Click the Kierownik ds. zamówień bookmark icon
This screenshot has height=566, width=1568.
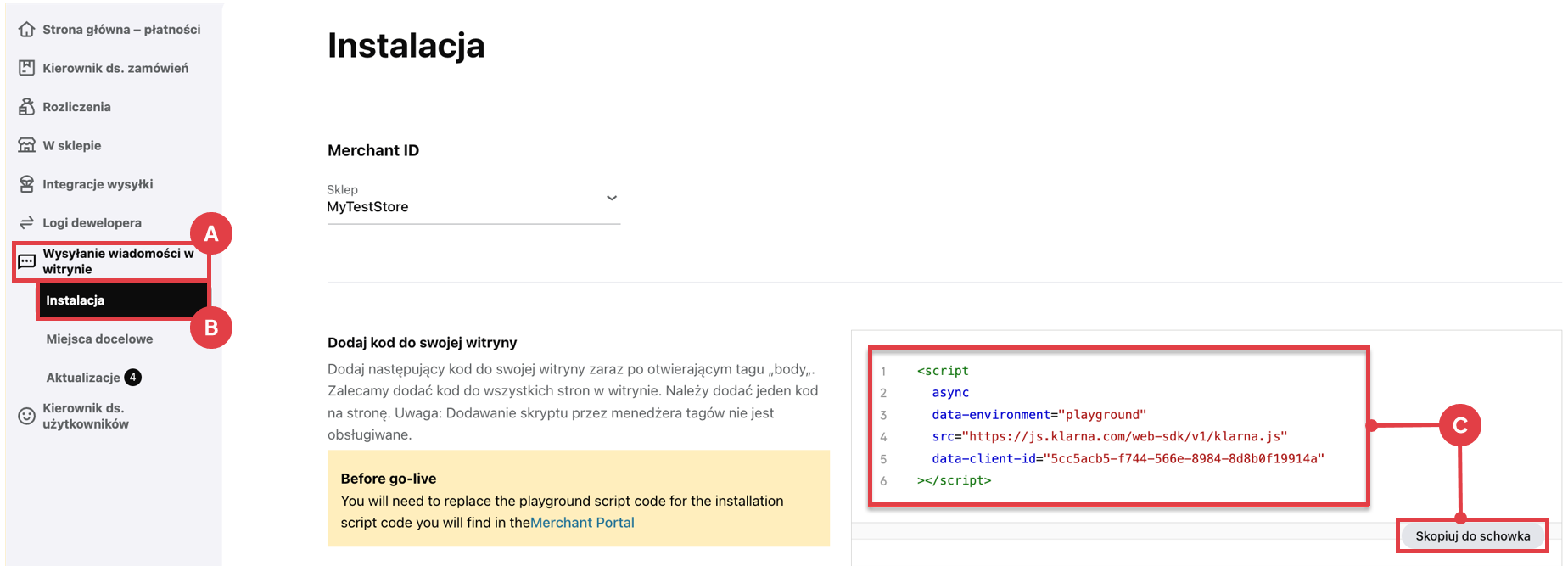click(x=27, y=68)
